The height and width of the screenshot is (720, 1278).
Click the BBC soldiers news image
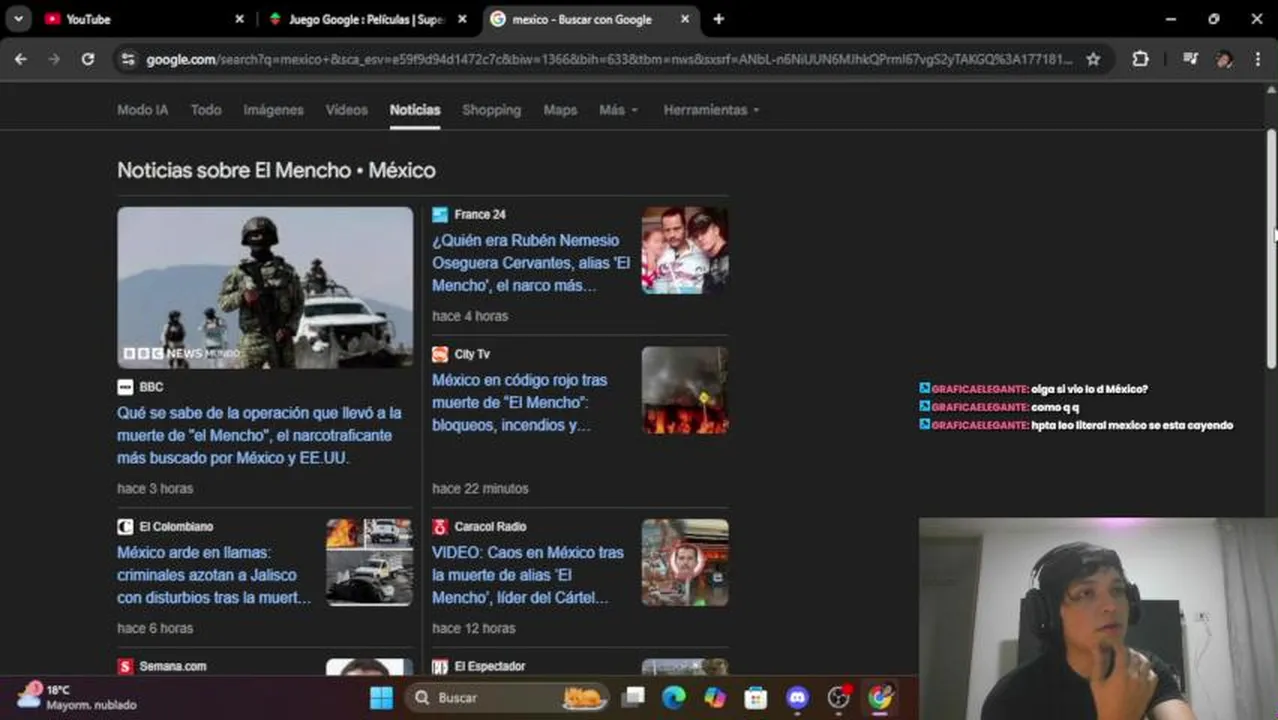(x=265, y=287)
